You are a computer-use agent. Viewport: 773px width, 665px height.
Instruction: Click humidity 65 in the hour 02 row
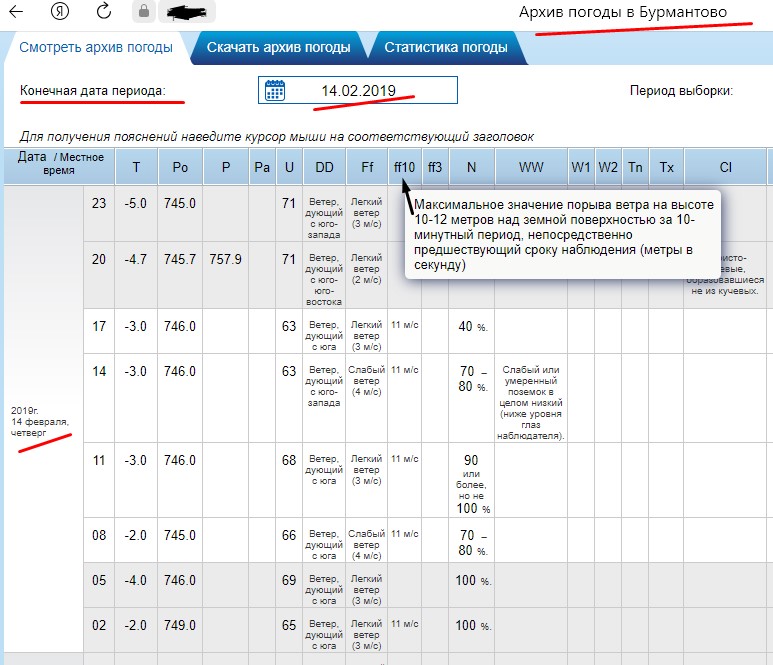click(289, 625)
